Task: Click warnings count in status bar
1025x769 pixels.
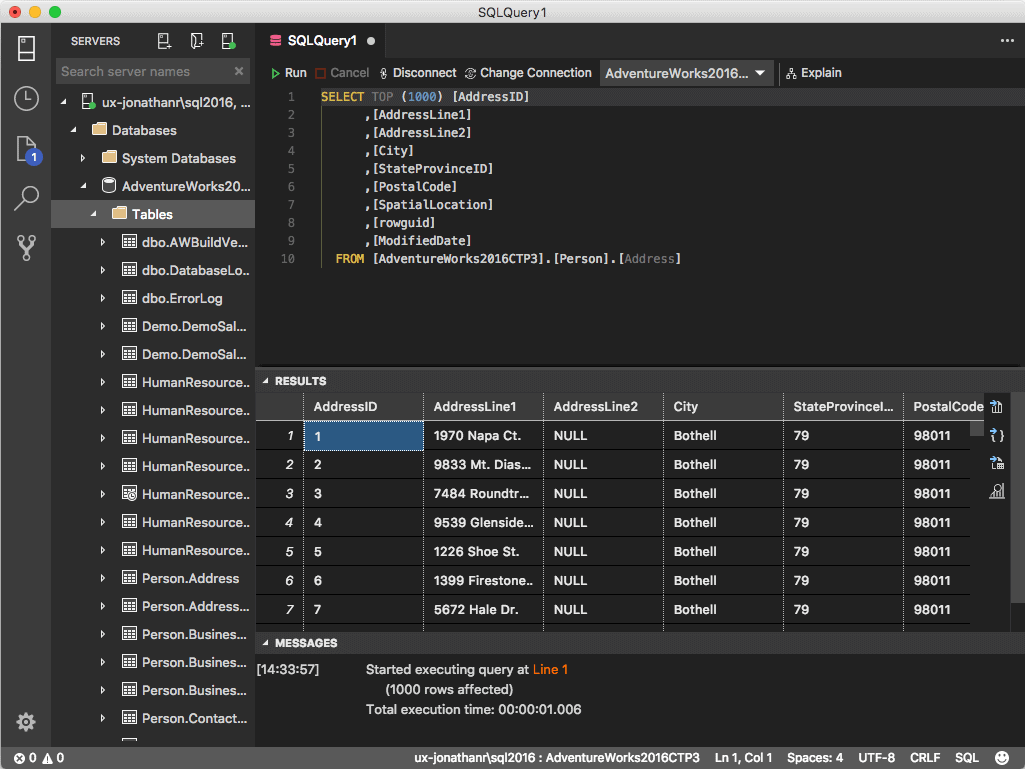Action: pos(54,758)
